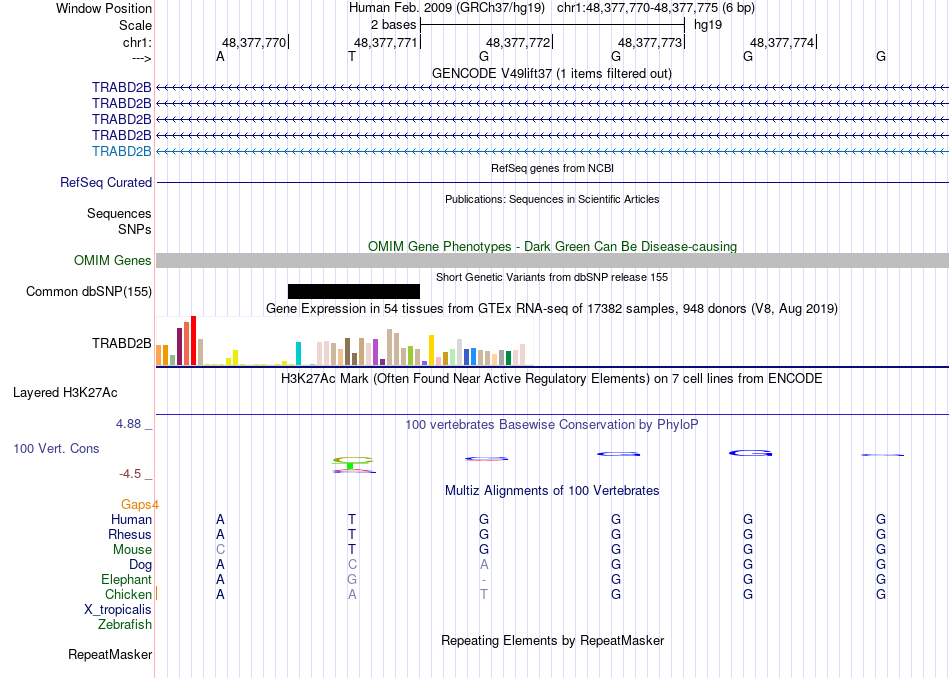Click the Layered H3K27Ac track label

(x=65, y=393)
